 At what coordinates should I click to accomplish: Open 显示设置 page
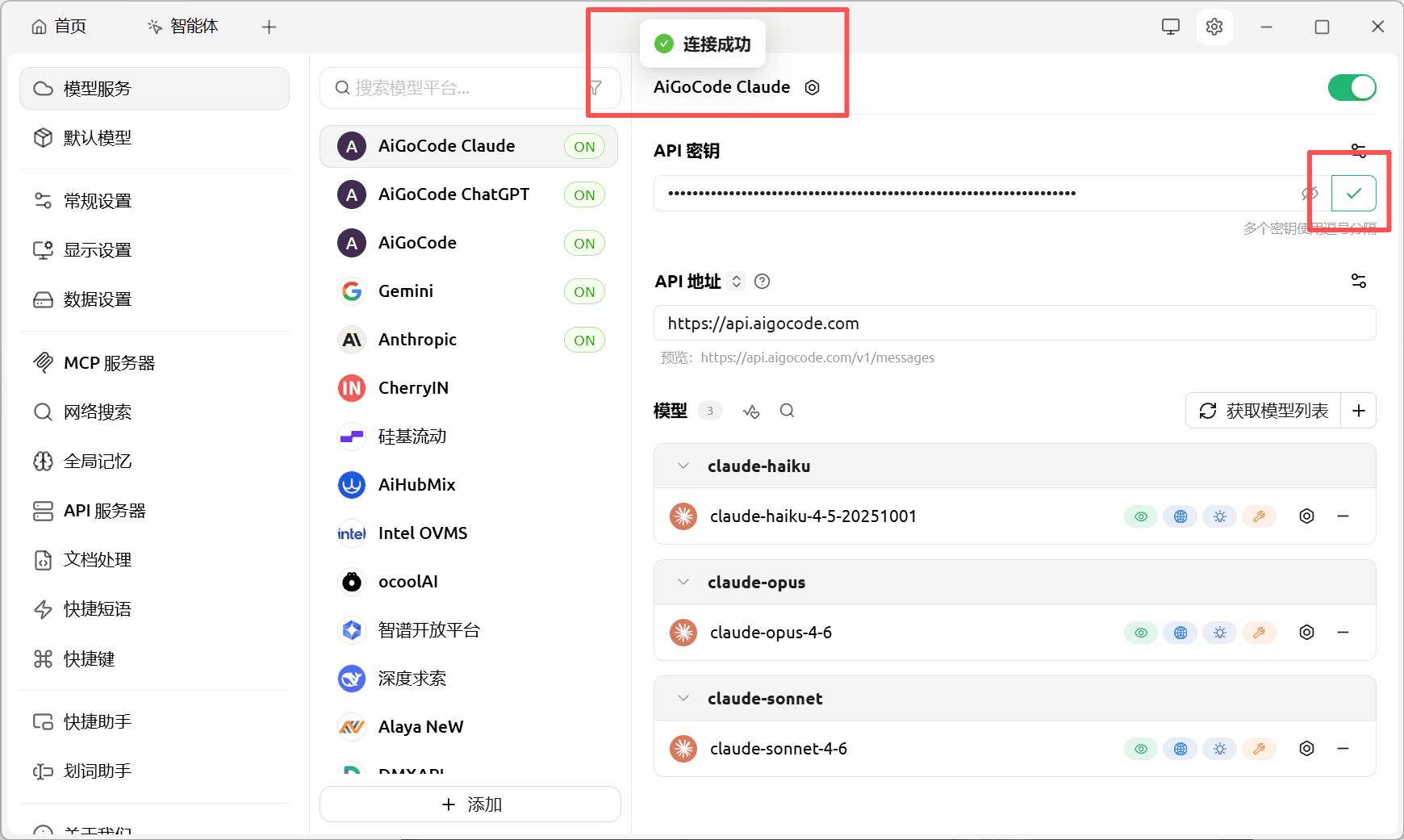point(154,250)
